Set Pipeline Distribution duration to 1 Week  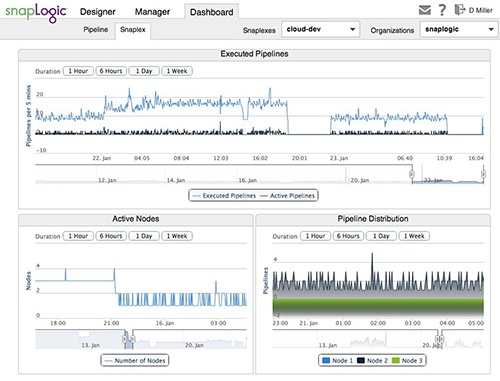coord(414,236)
